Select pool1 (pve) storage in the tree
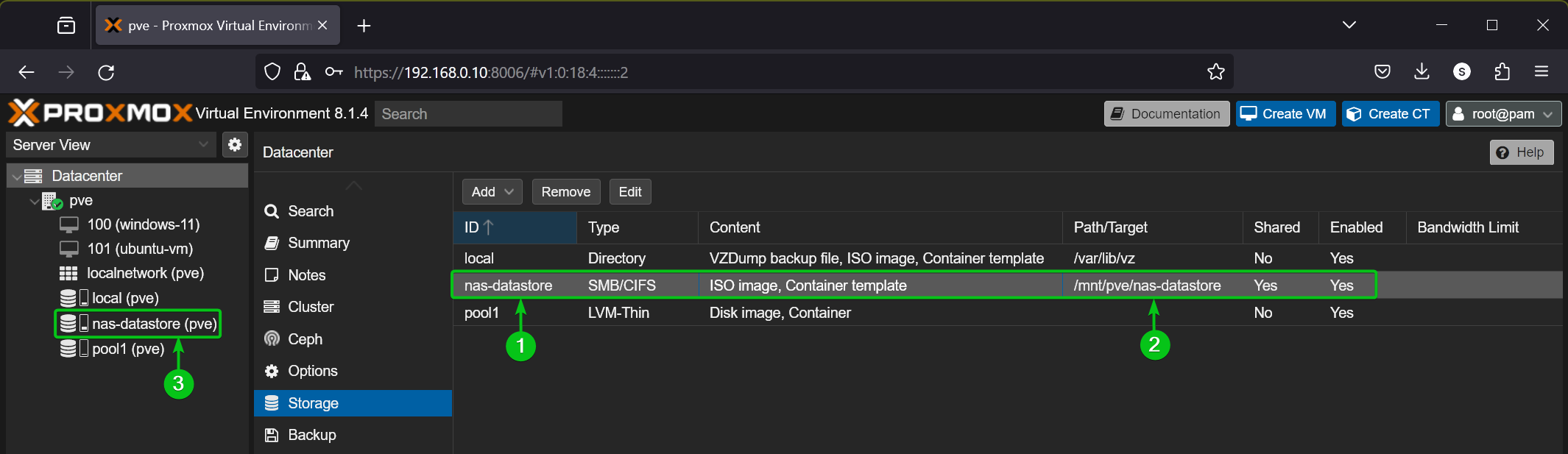1568x454 pixels. tap(112, 349)
